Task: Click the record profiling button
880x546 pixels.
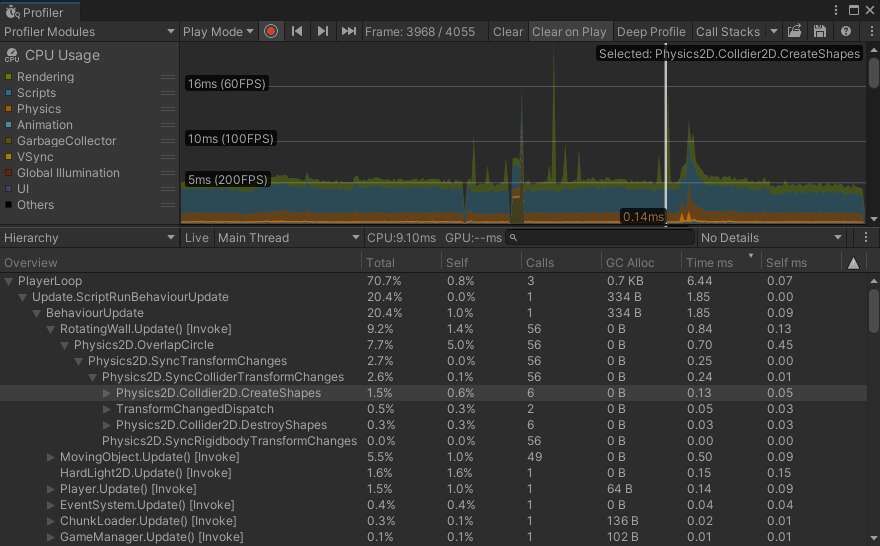Action: point(271,31)
